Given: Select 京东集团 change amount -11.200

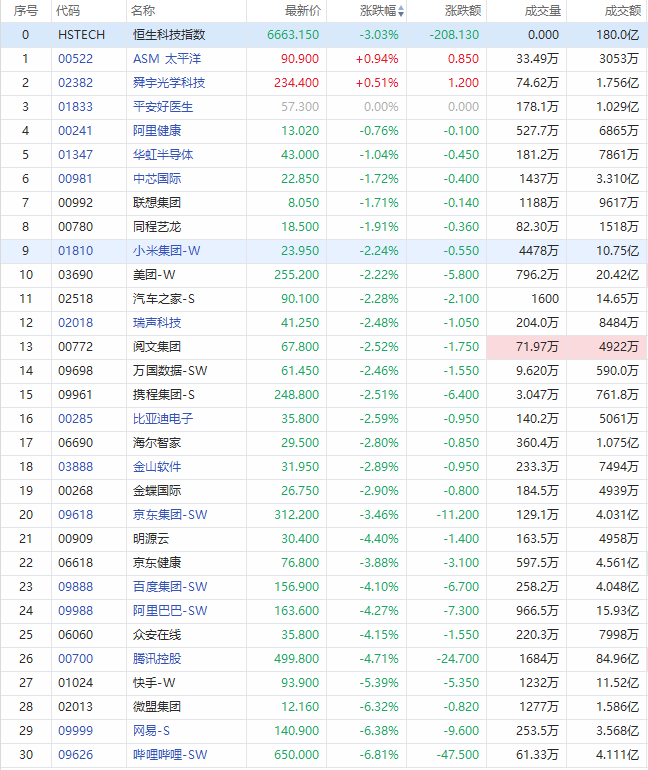Looking at the screenshot, I should tap(458, 515).
